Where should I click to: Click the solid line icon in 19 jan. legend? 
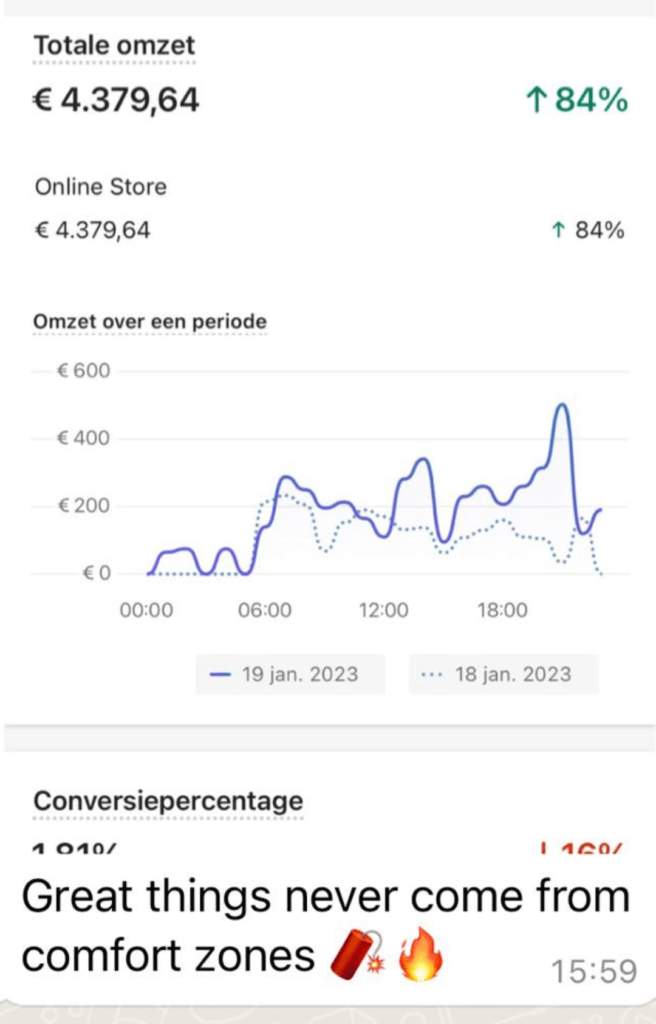tap(220, 675)
